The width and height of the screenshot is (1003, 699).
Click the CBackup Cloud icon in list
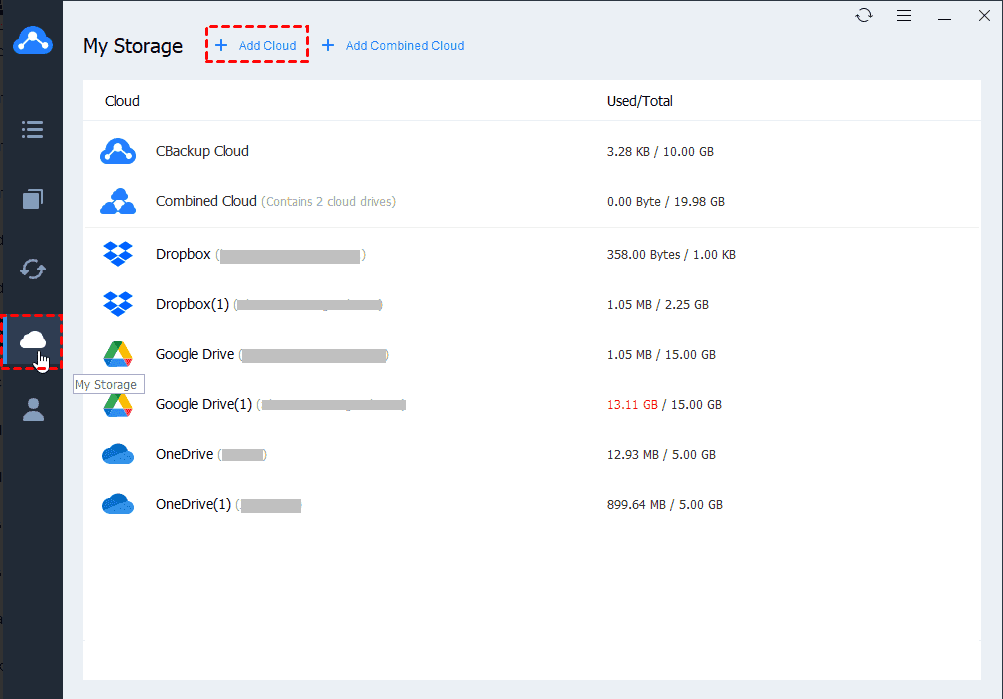tap(118, 151)
